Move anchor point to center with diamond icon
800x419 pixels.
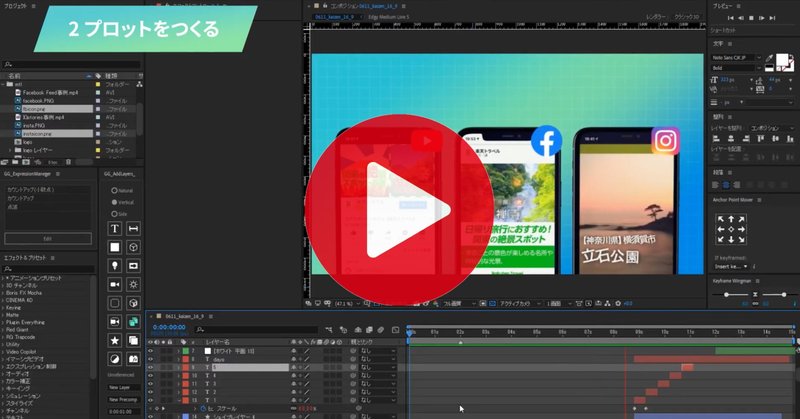(731, 230)
